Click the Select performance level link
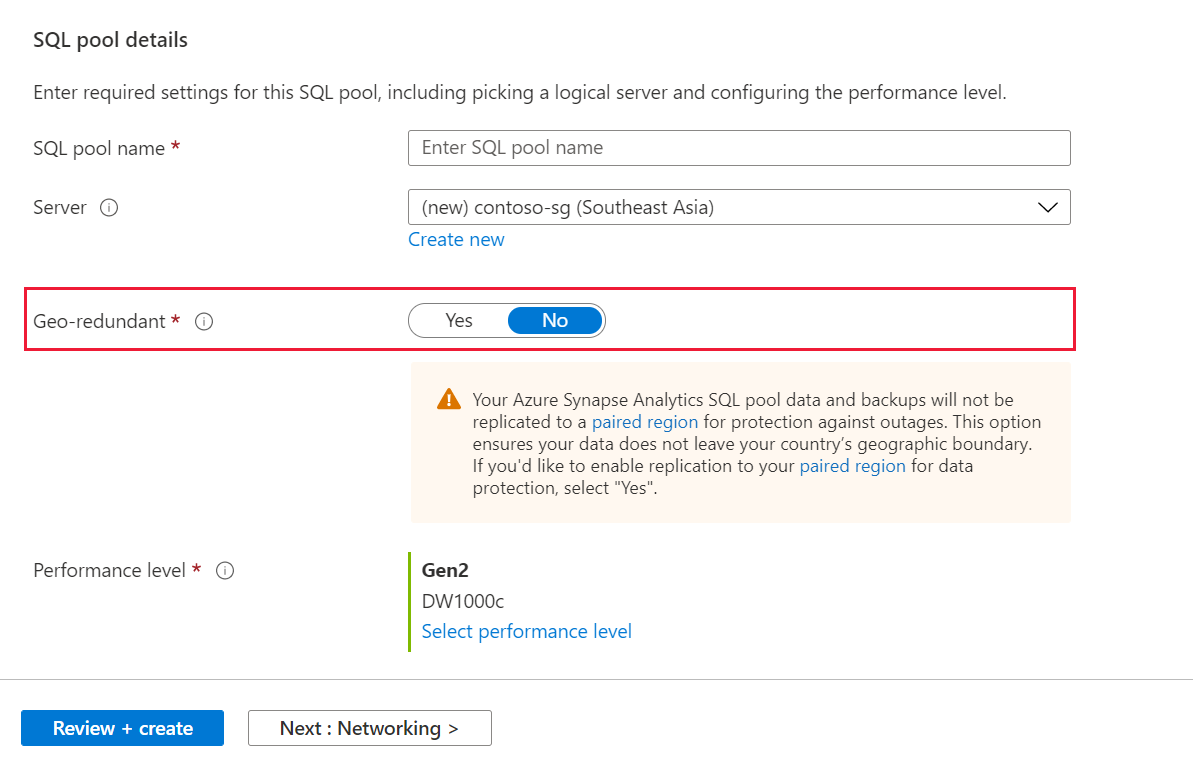This screenshot has height=760, width=1193. 526,632
